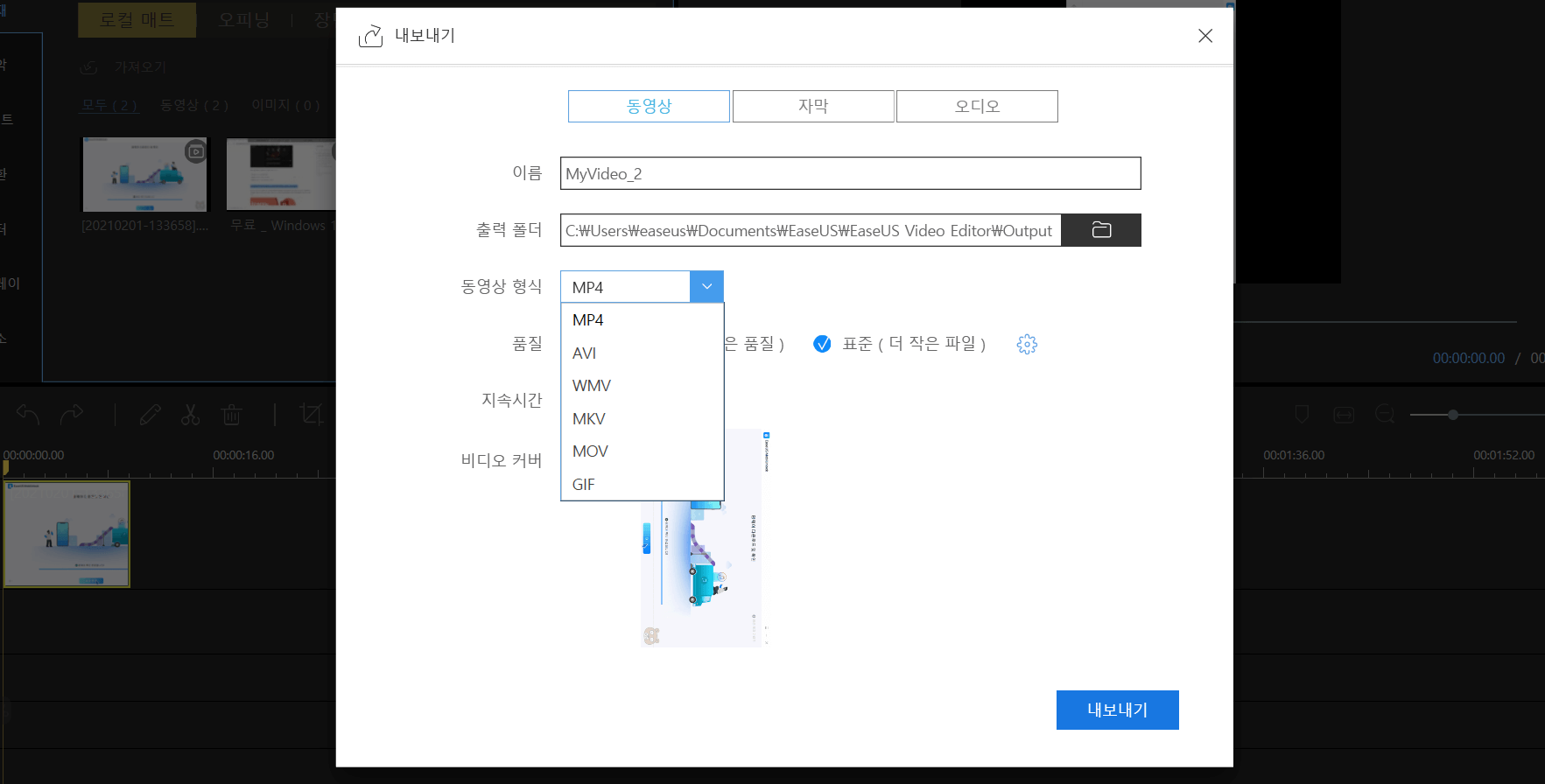Click the delete trash icon
The width and height of the screenshot is (1545, 784).
231,414
